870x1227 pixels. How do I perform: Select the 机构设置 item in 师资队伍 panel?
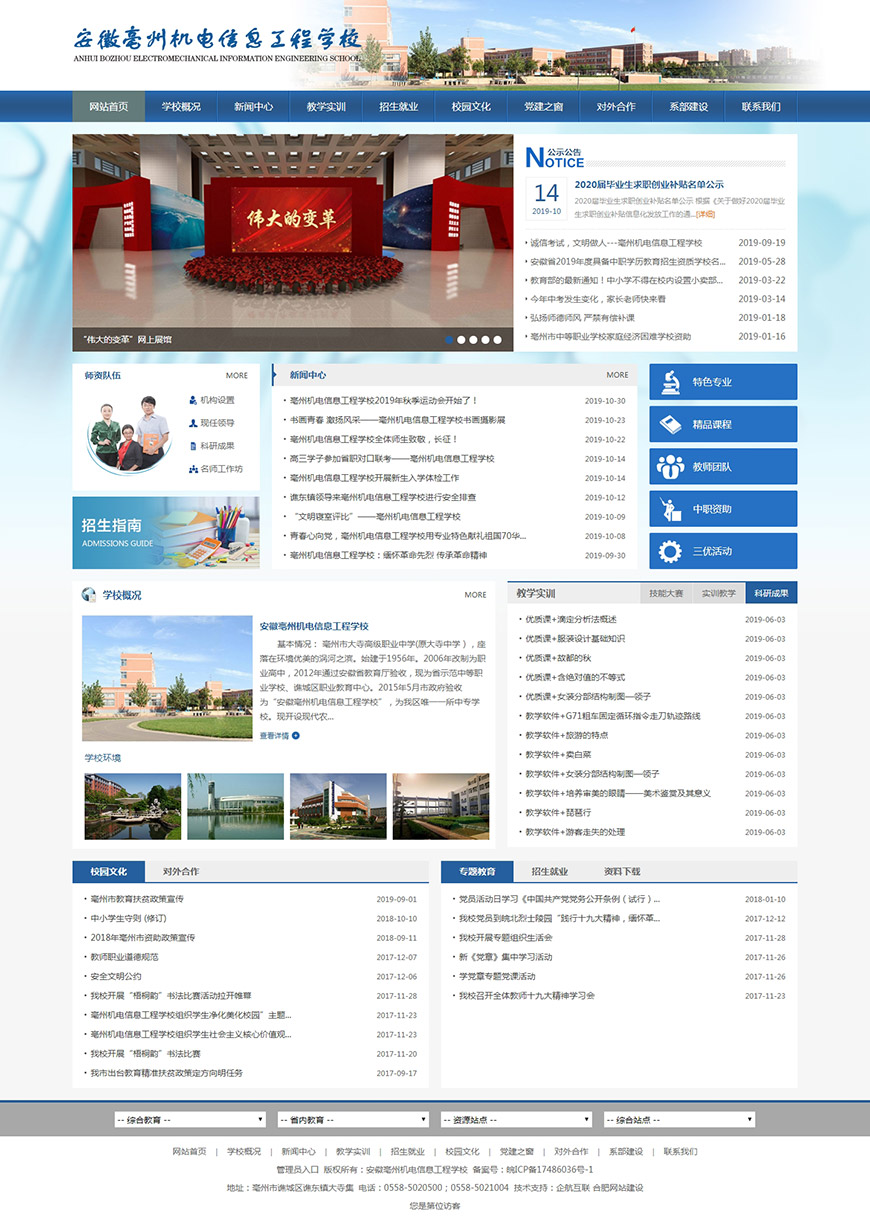coord(215,402)
